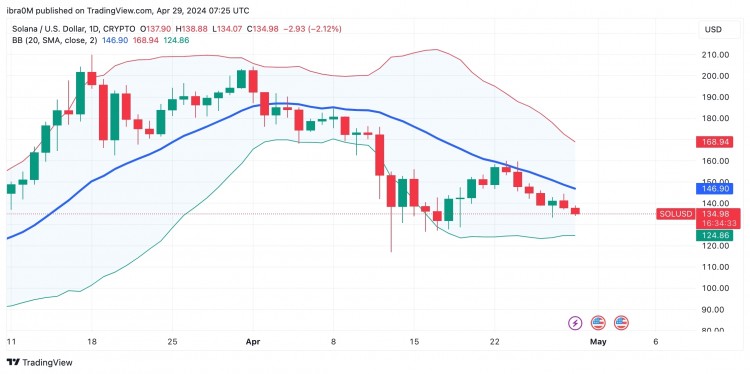The image size is (750, 374).
Task: Click the blue 146.90 basis price label
Action: click(x=715, y=188)
